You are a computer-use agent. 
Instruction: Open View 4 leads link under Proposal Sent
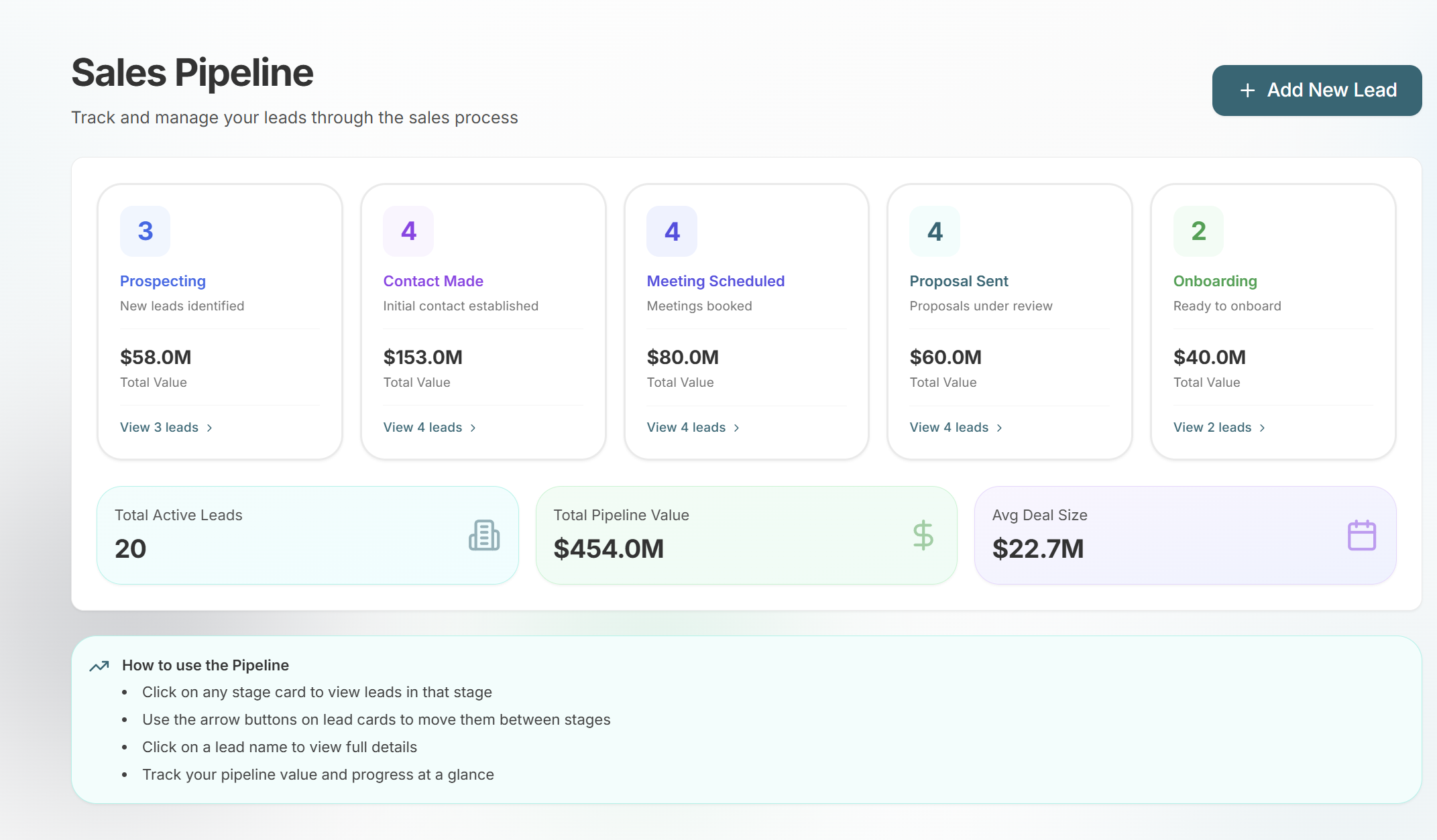coord(949,428)
